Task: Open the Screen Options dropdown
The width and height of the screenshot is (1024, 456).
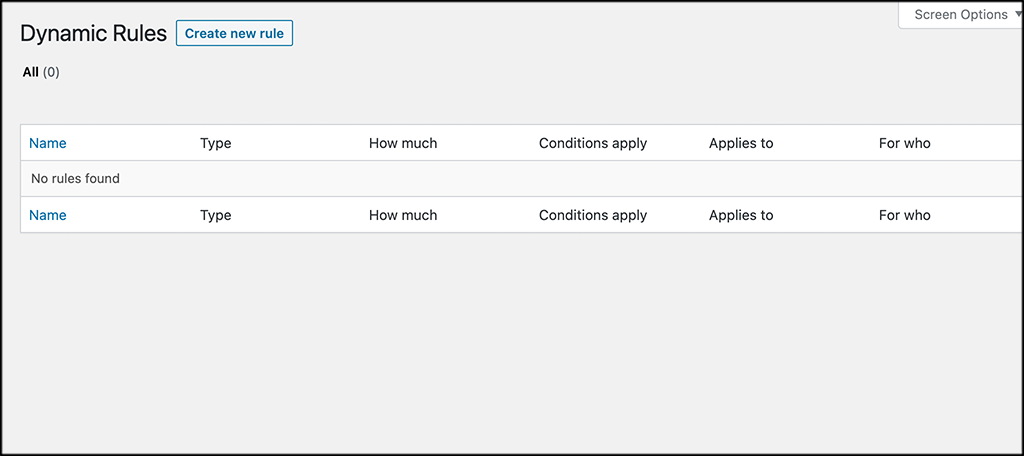Action: point(961,15)
